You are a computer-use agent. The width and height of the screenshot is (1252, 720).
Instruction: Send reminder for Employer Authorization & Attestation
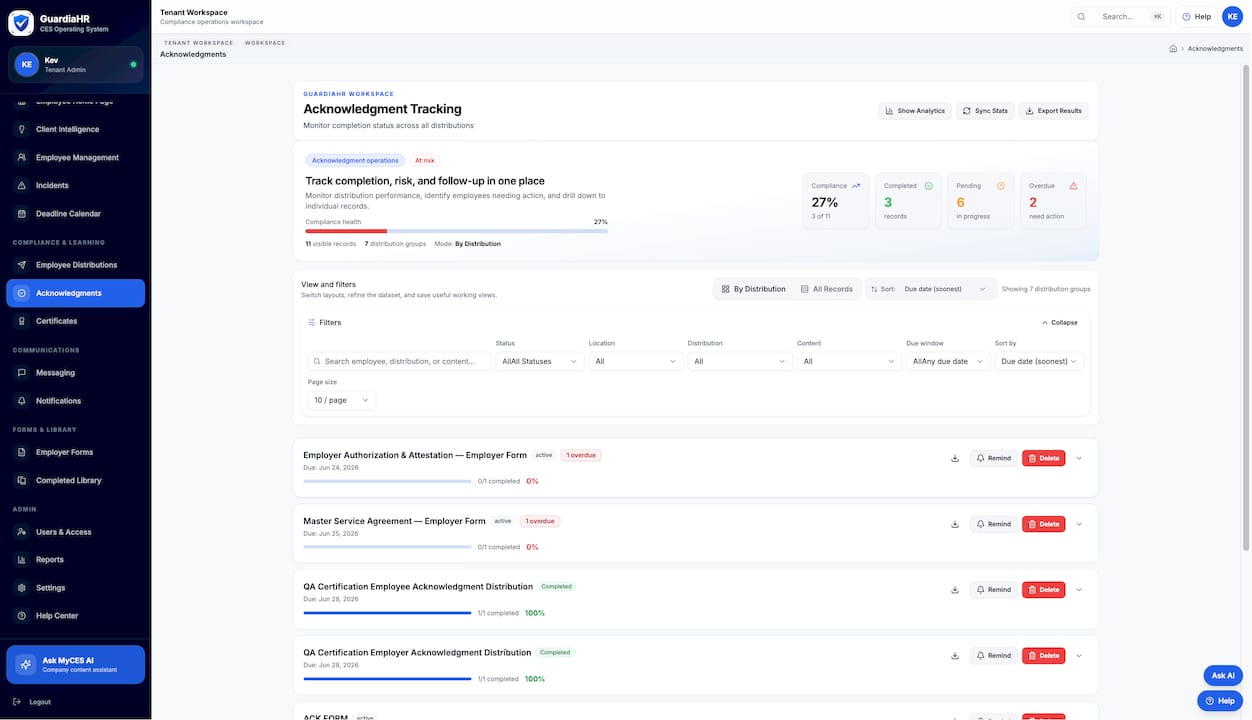coord(993,458)
